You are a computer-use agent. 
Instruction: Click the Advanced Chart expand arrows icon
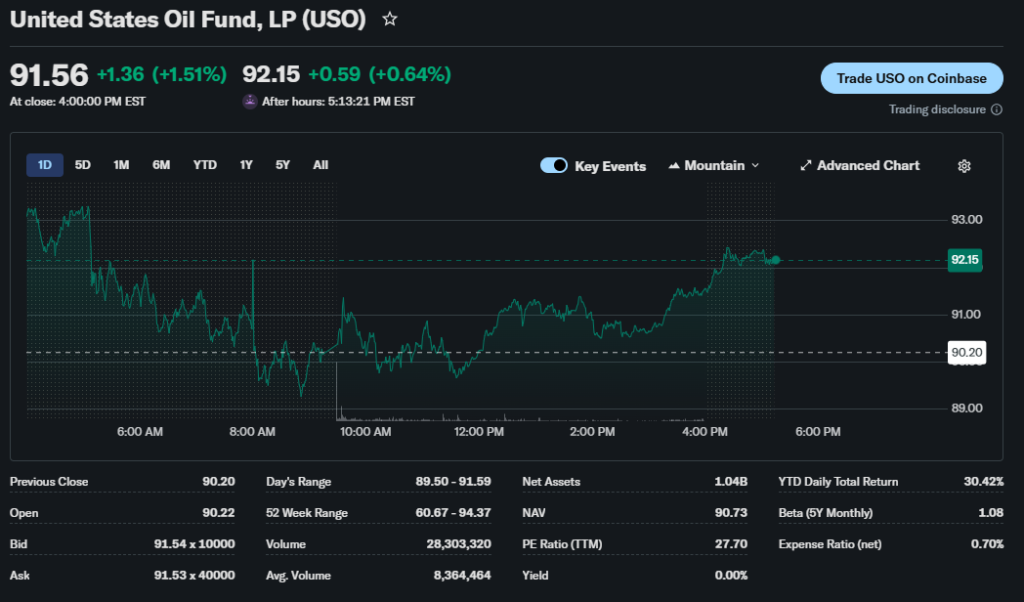pos(806,166)
